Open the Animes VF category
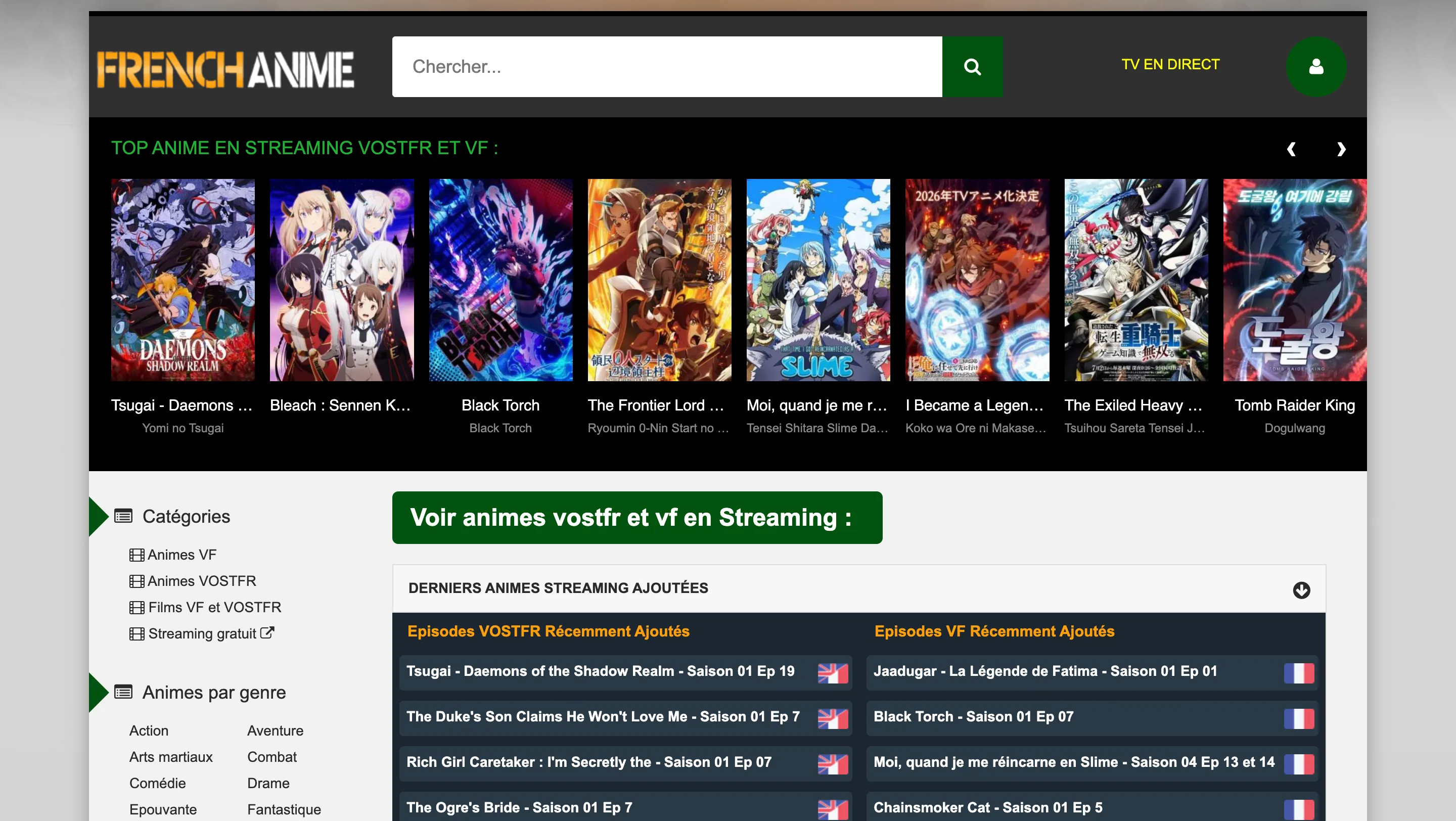Screen dimensions: 1456x821 coord(182,555)
